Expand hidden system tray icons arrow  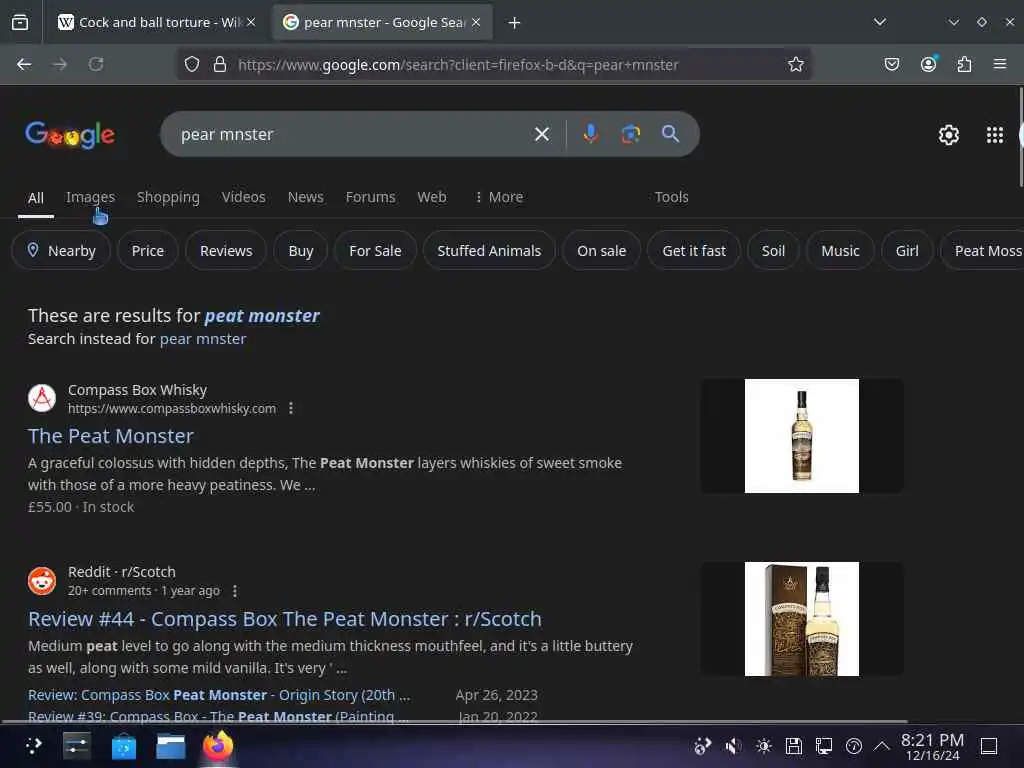882,746
